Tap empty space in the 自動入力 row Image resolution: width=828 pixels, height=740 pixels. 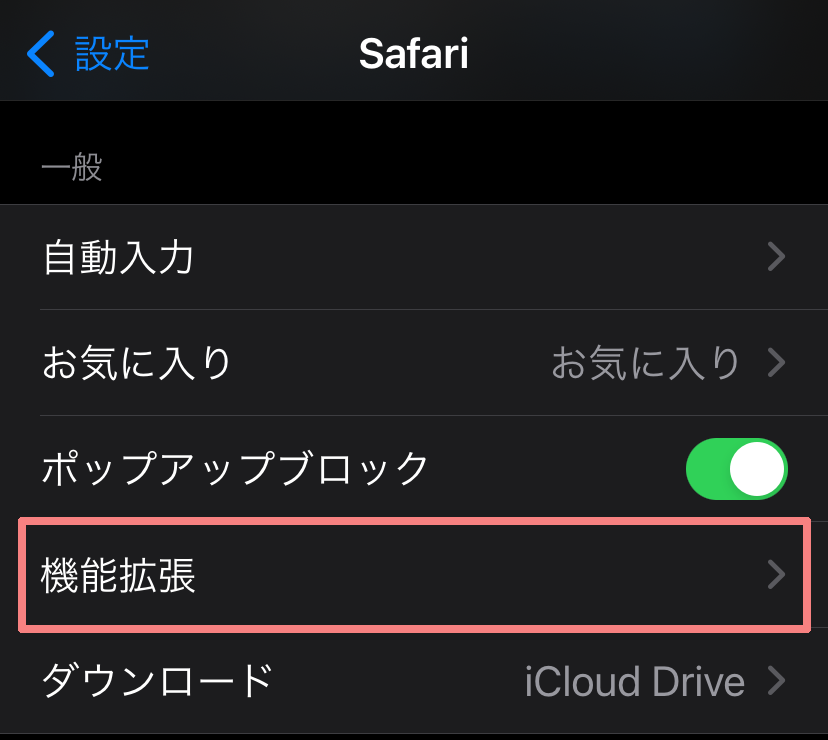(470, 258)
